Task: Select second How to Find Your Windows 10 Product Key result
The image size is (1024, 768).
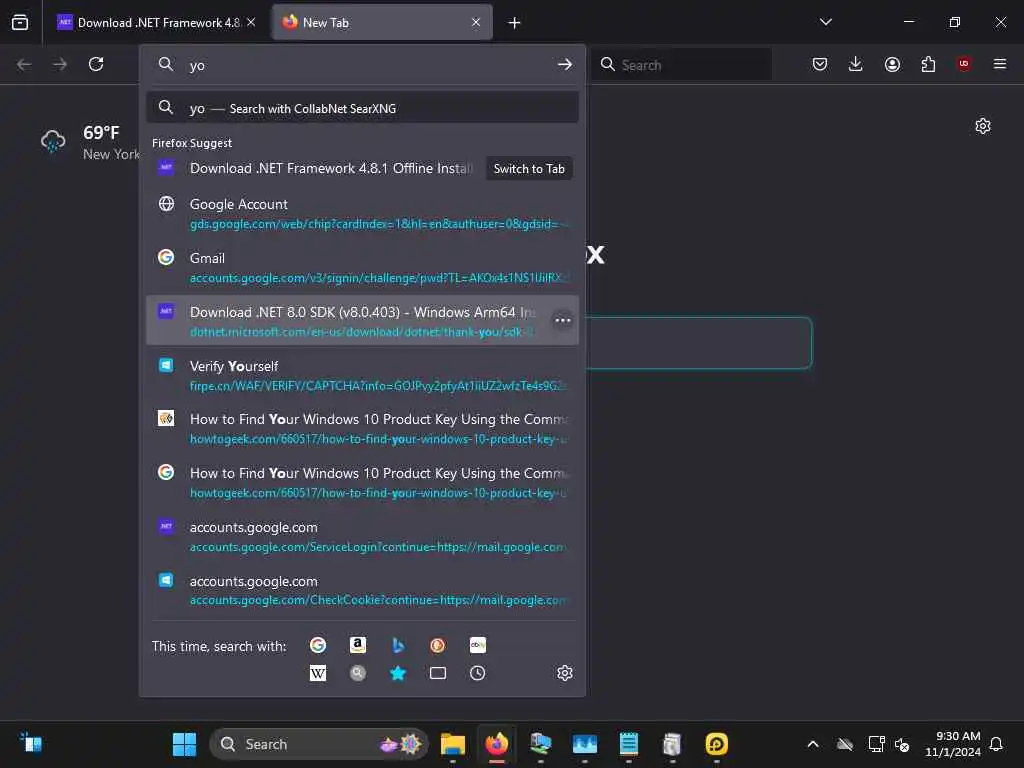Action: [x=362, y=482]
